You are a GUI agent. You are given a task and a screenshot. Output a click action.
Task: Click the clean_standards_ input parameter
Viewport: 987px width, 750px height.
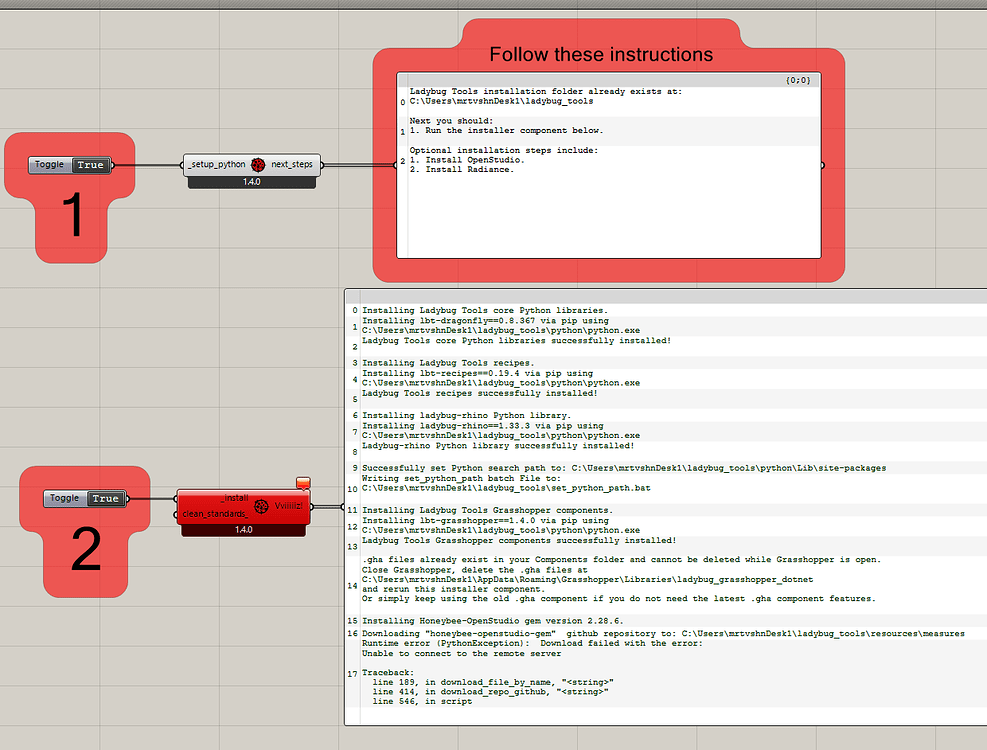click(215, 514)
